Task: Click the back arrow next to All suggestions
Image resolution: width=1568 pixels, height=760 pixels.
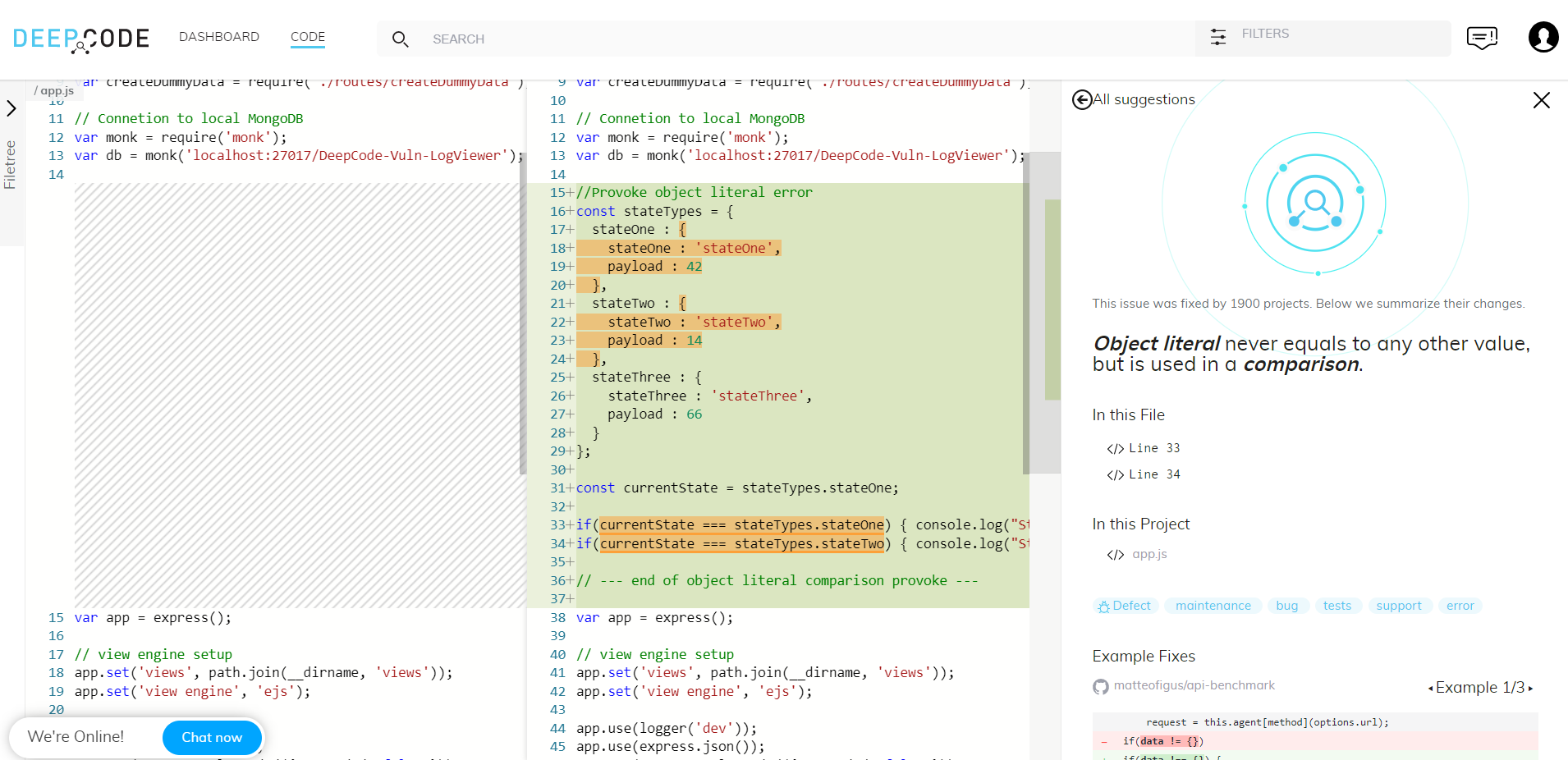Action: pos(1082,99)
